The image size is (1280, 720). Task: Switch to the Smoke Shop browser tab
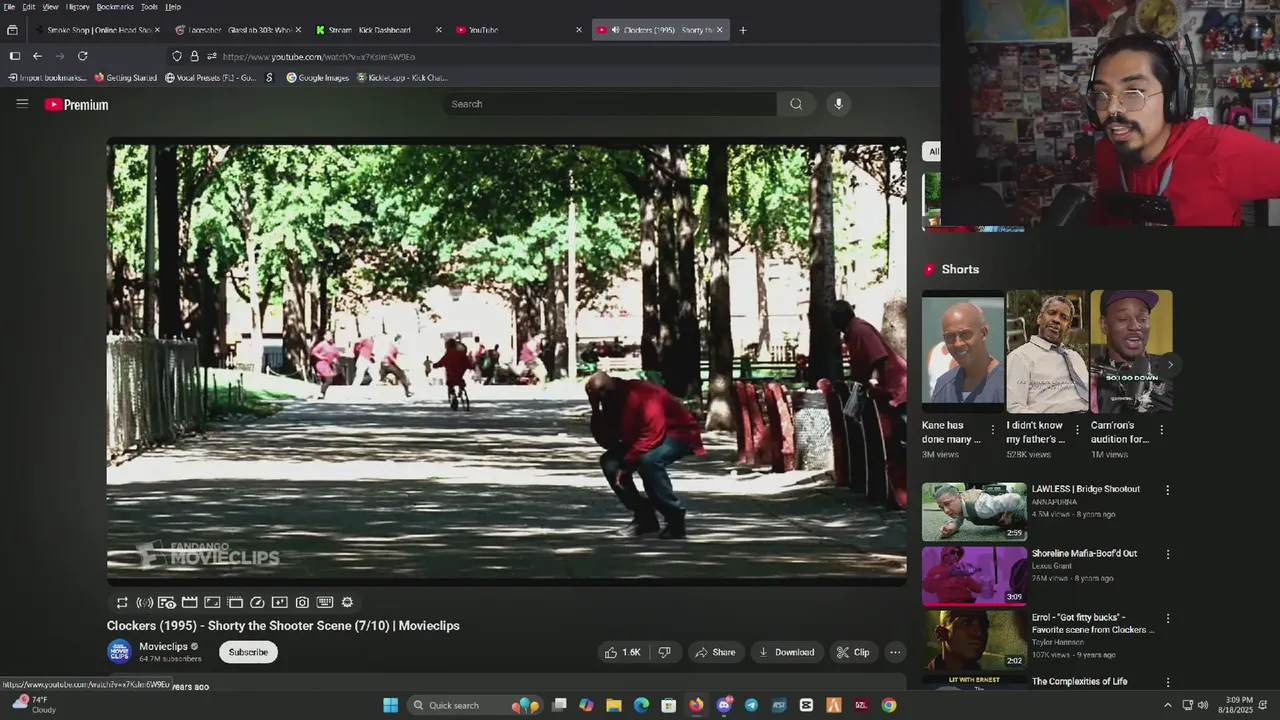[x=95, y=30]
